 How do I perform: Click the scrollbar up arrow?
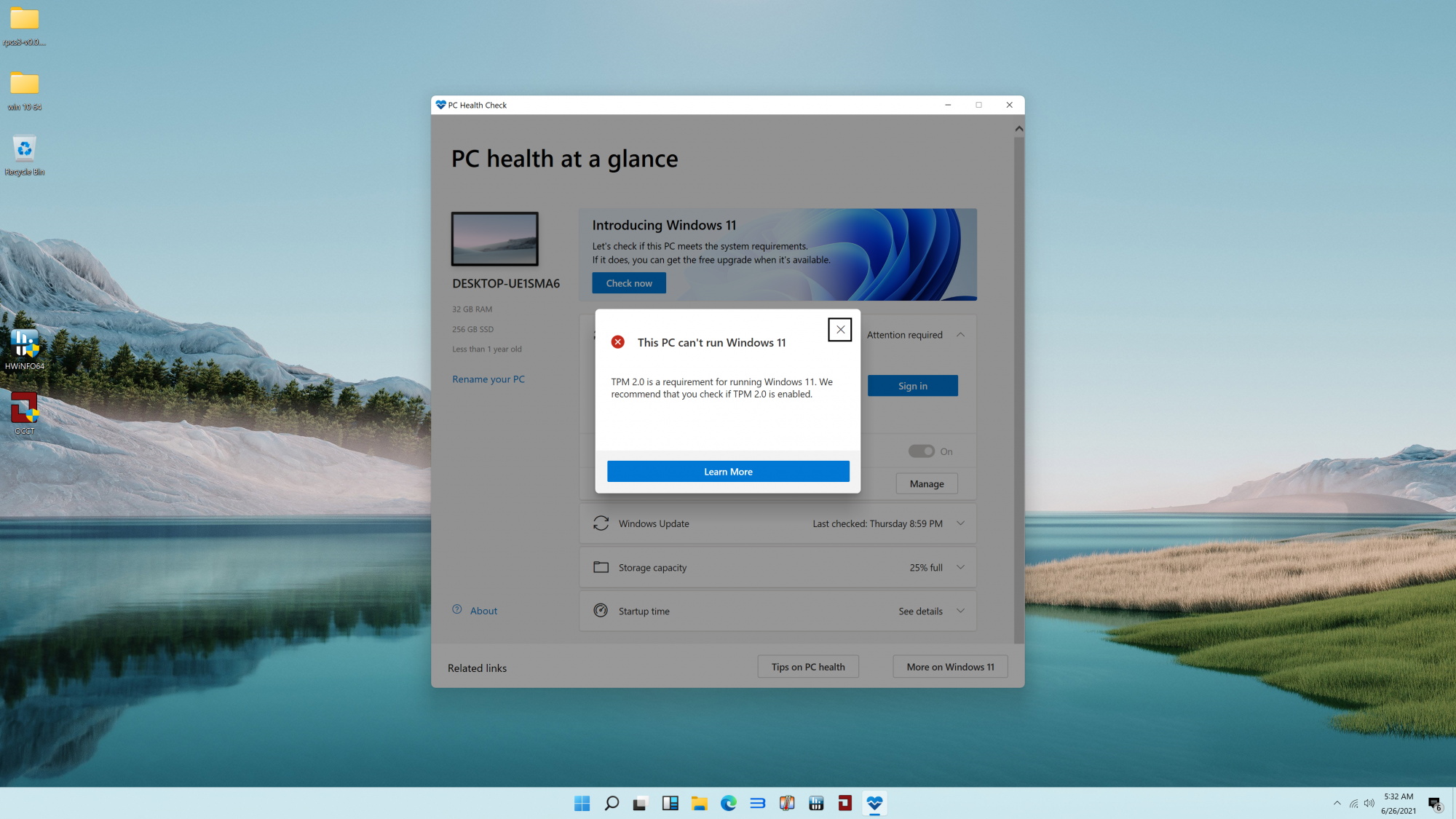click(1018, 128)
